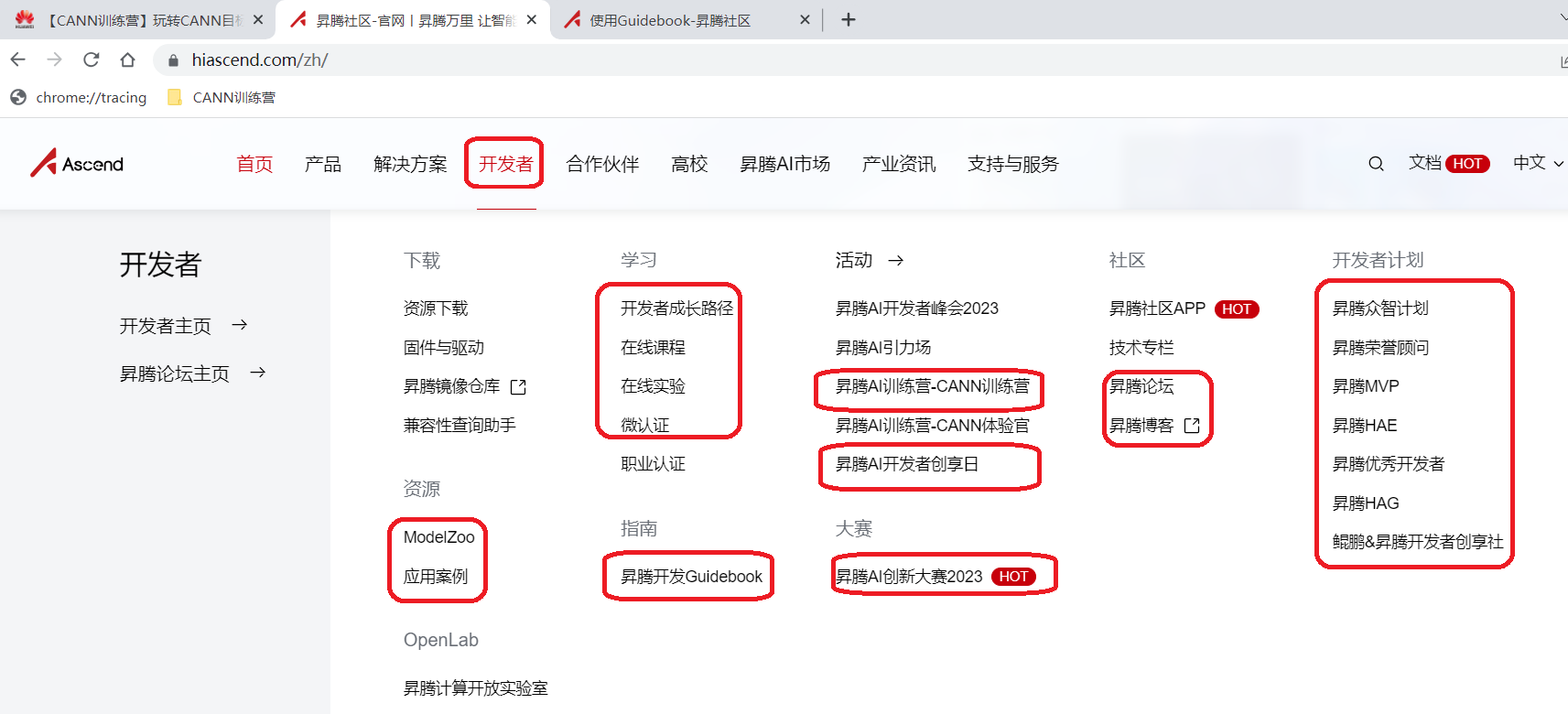Screen dimensions: 1568x714
Task: Click the browser forward arrow
Action: [55, 59]
